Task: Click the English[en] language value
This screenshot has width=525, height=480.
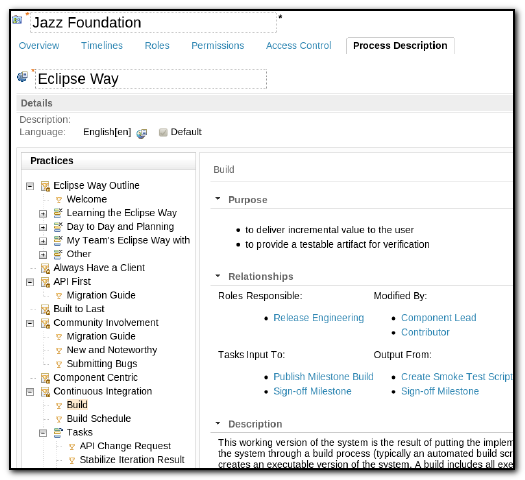Action: pos(107,132)
